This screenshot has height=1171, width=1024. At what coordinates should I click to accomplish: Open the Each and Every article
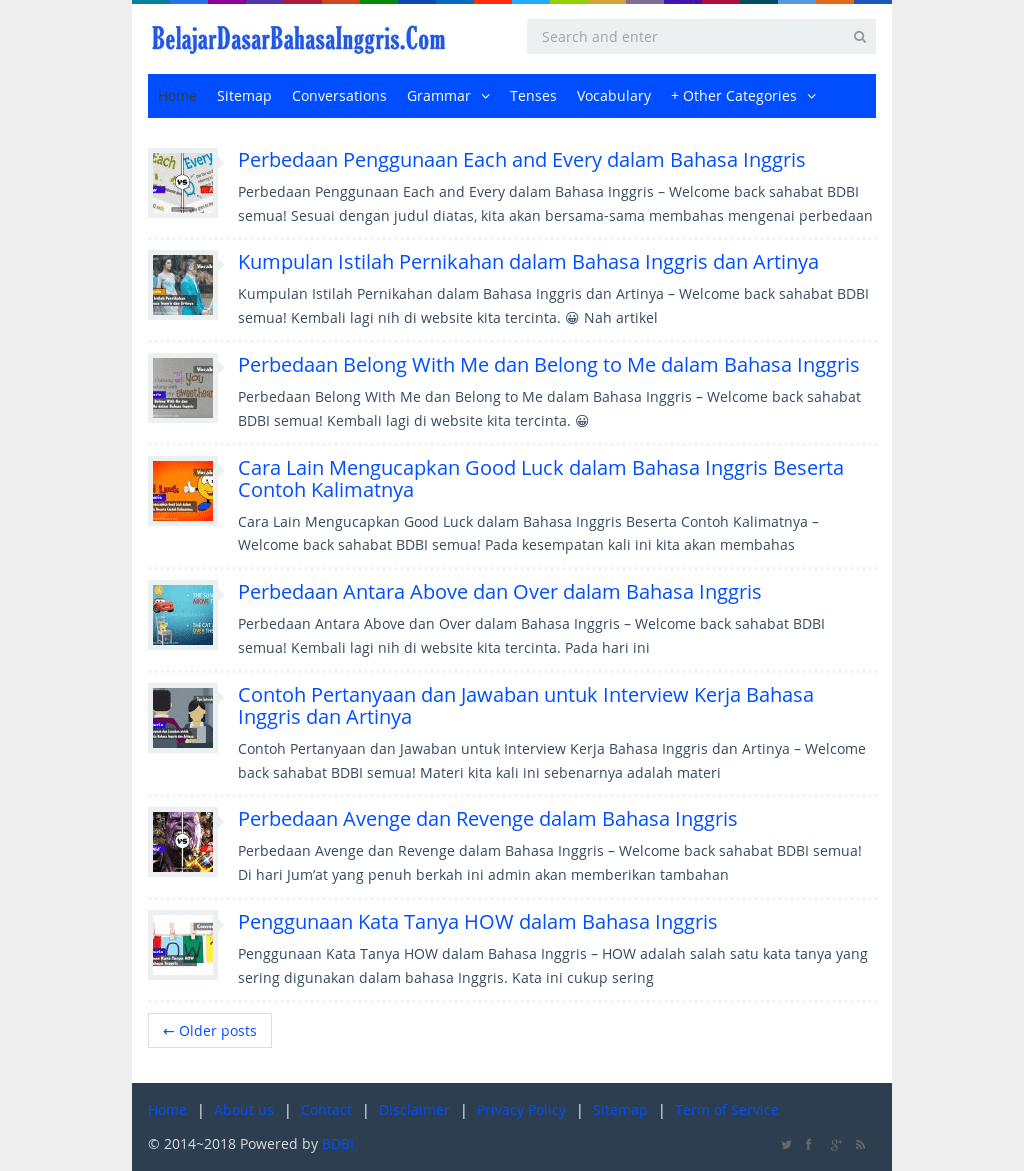[521, 158]
